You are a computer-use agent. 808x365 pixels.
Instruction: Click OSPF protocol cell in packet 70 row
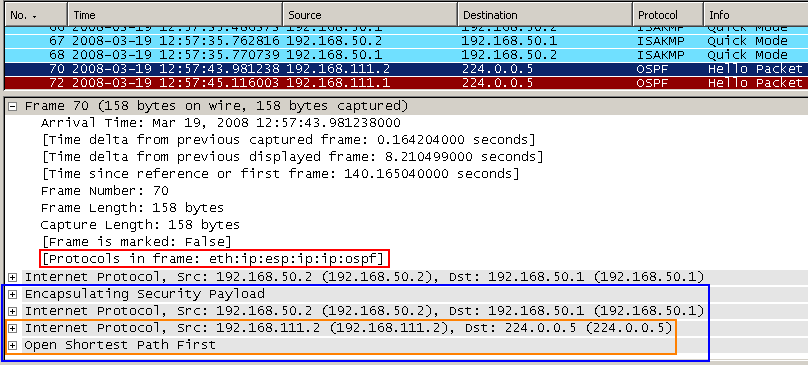[652, 69]
